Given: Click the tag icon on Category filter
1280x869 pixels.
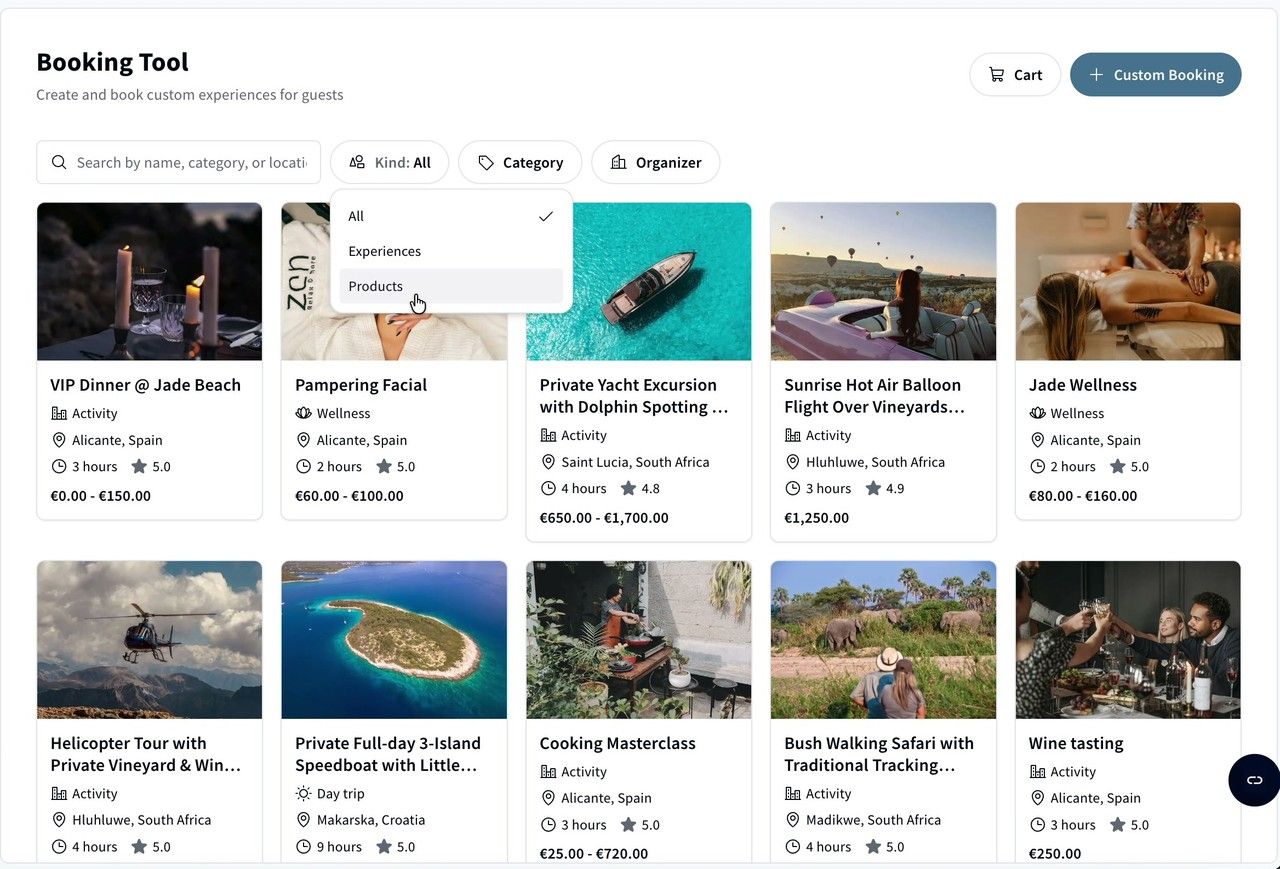Looking at the screenshot, I should [486, 162].
